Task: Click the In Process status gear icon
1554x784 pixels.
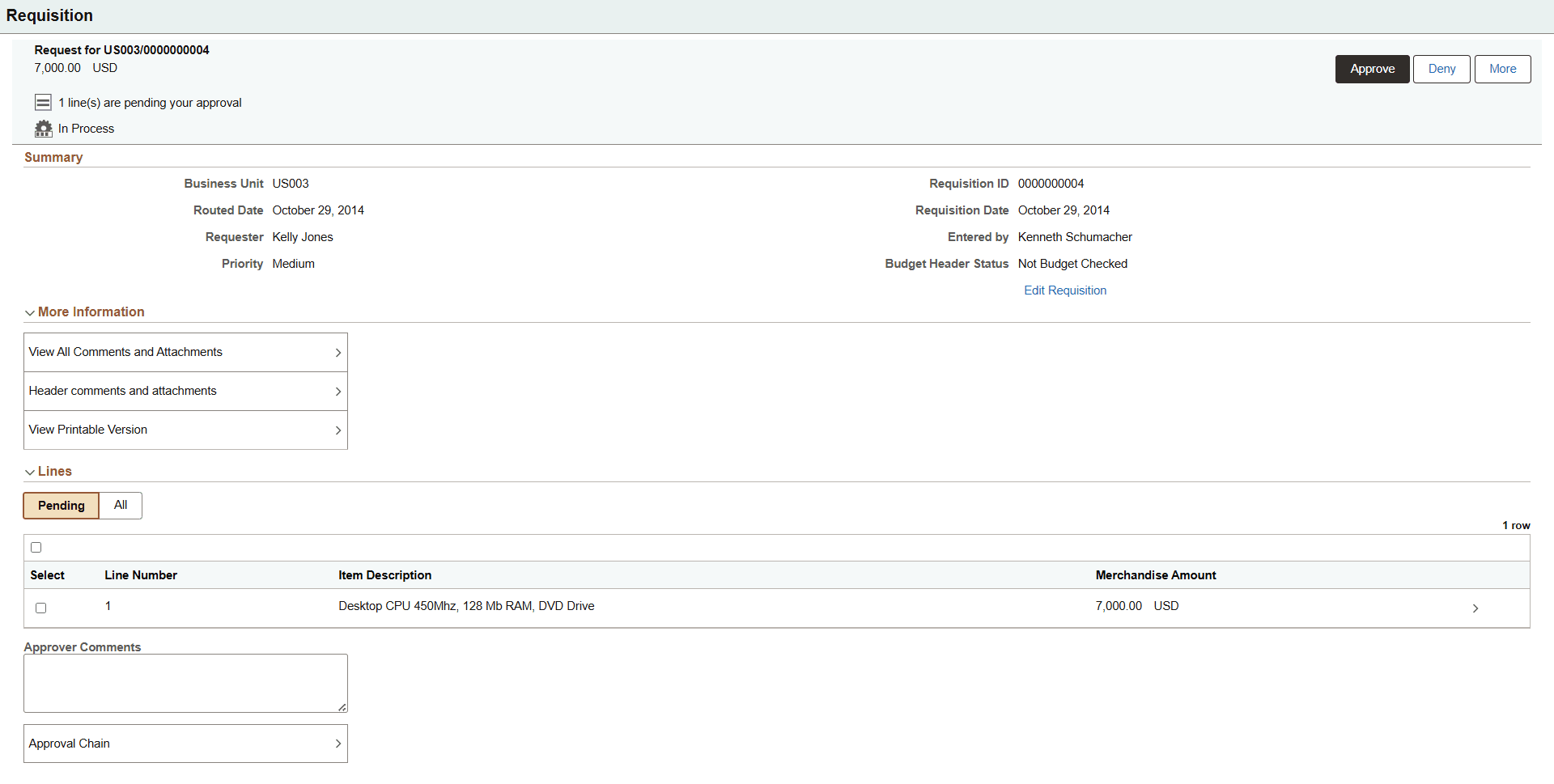Action: click(43, 128)
